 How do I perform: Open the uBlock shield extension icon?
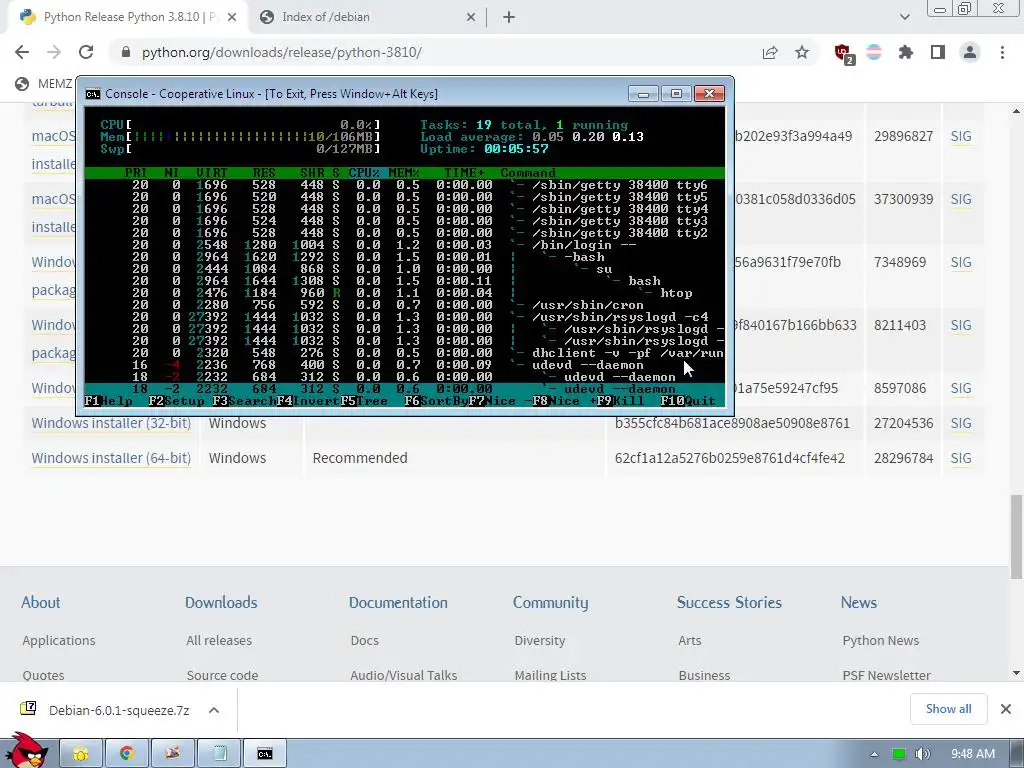843,53
